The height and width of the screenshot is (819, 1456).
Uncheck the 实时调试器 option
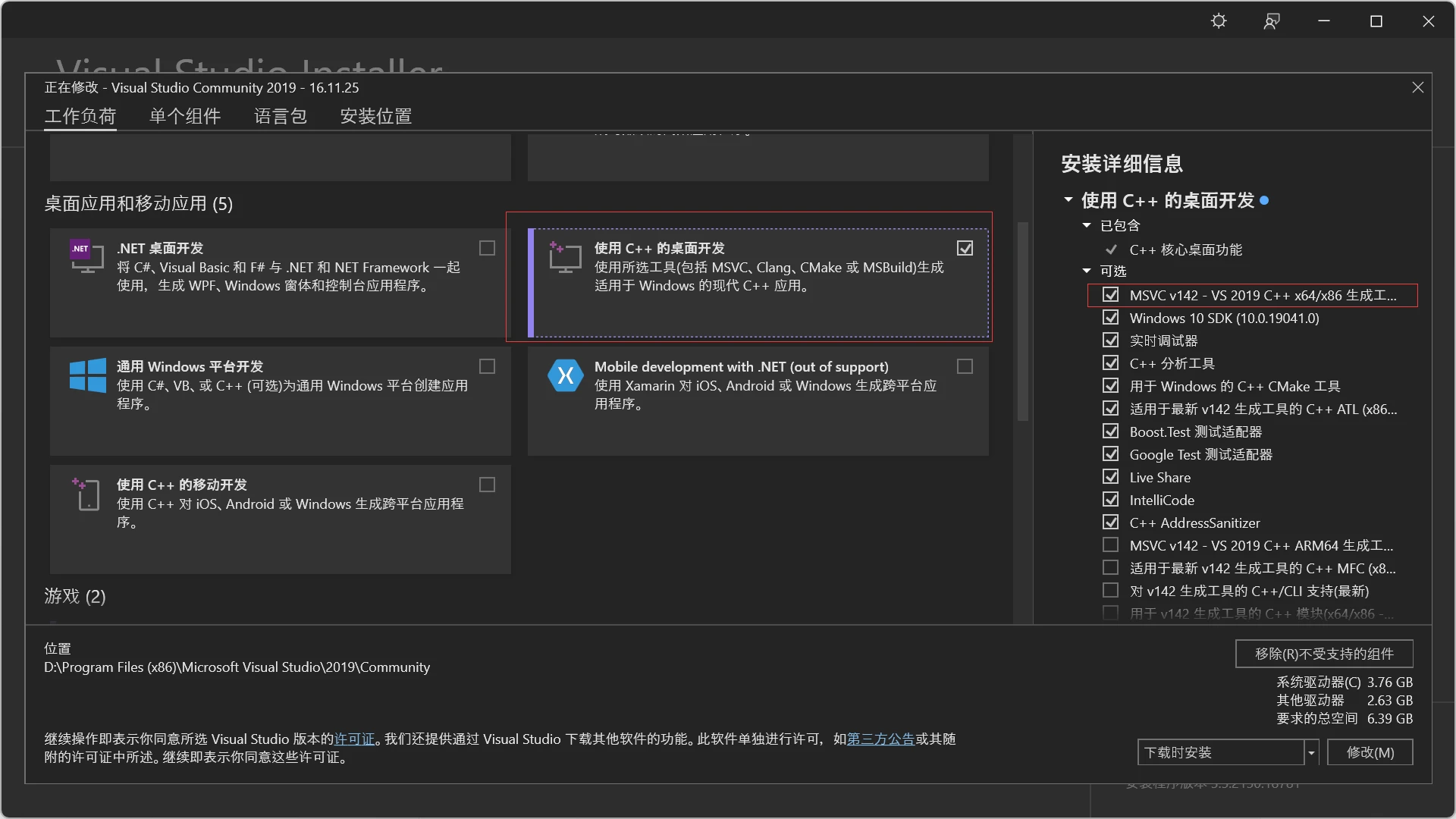(x=1110, y=340)
